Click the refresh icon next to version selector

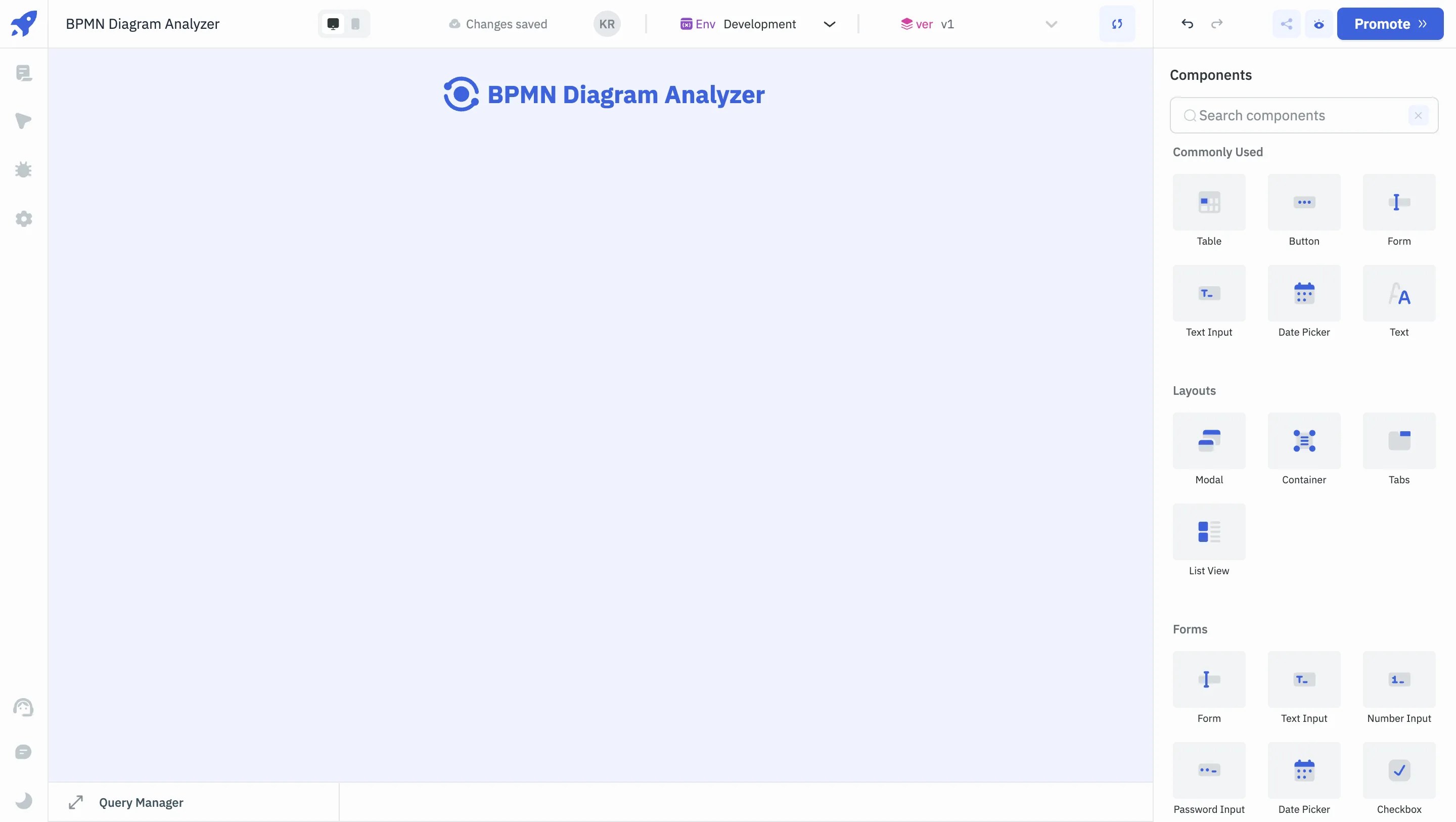point(1117,24)
